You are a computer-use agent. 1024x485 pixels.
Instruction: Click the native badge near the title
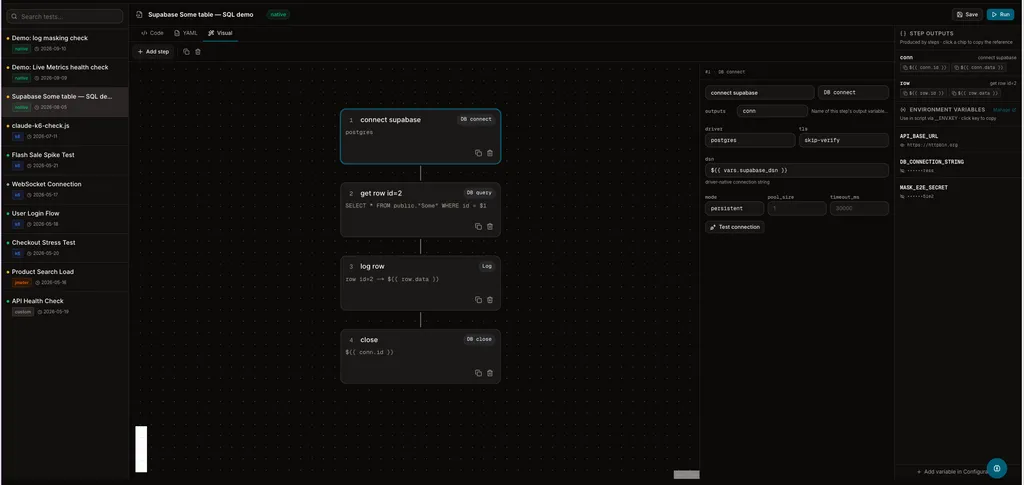tap(278, 14)
